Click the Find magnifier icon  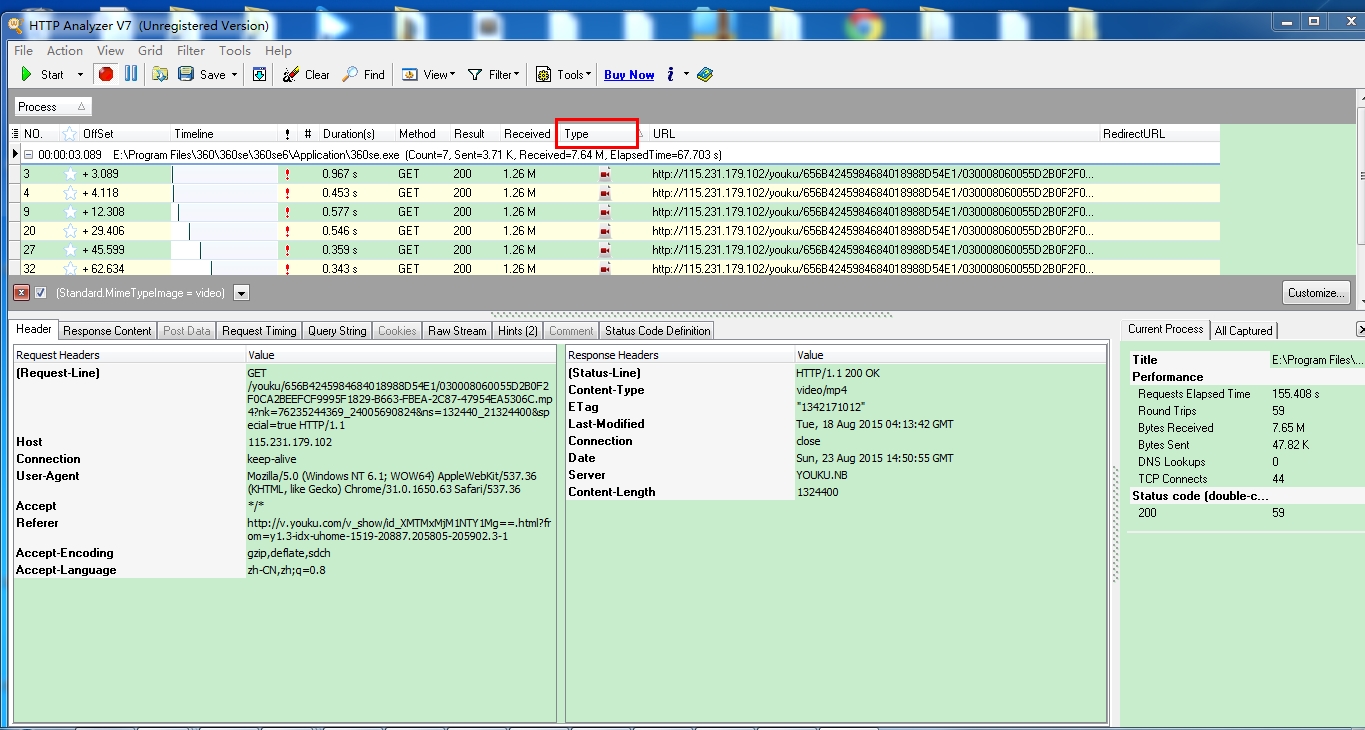click(350, 74)
